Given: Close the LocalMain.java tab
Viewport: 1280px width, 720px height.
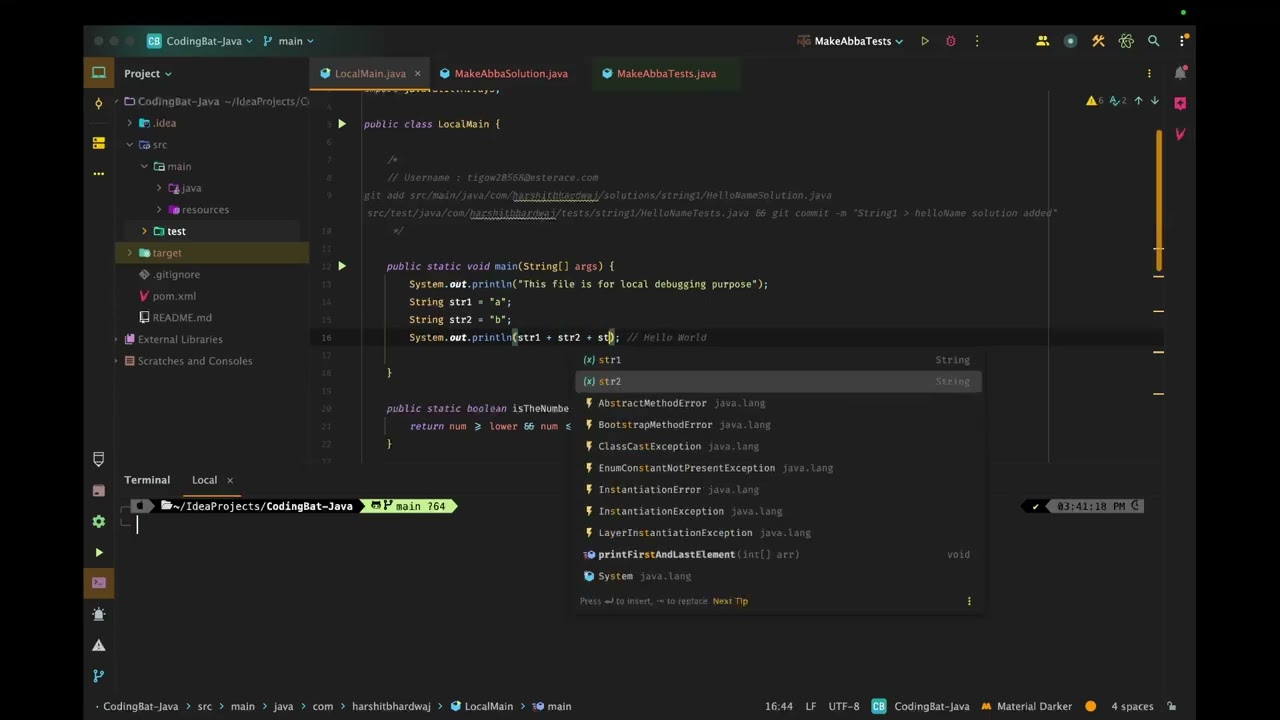Looking at the screenshot, I should coord(417,73).
